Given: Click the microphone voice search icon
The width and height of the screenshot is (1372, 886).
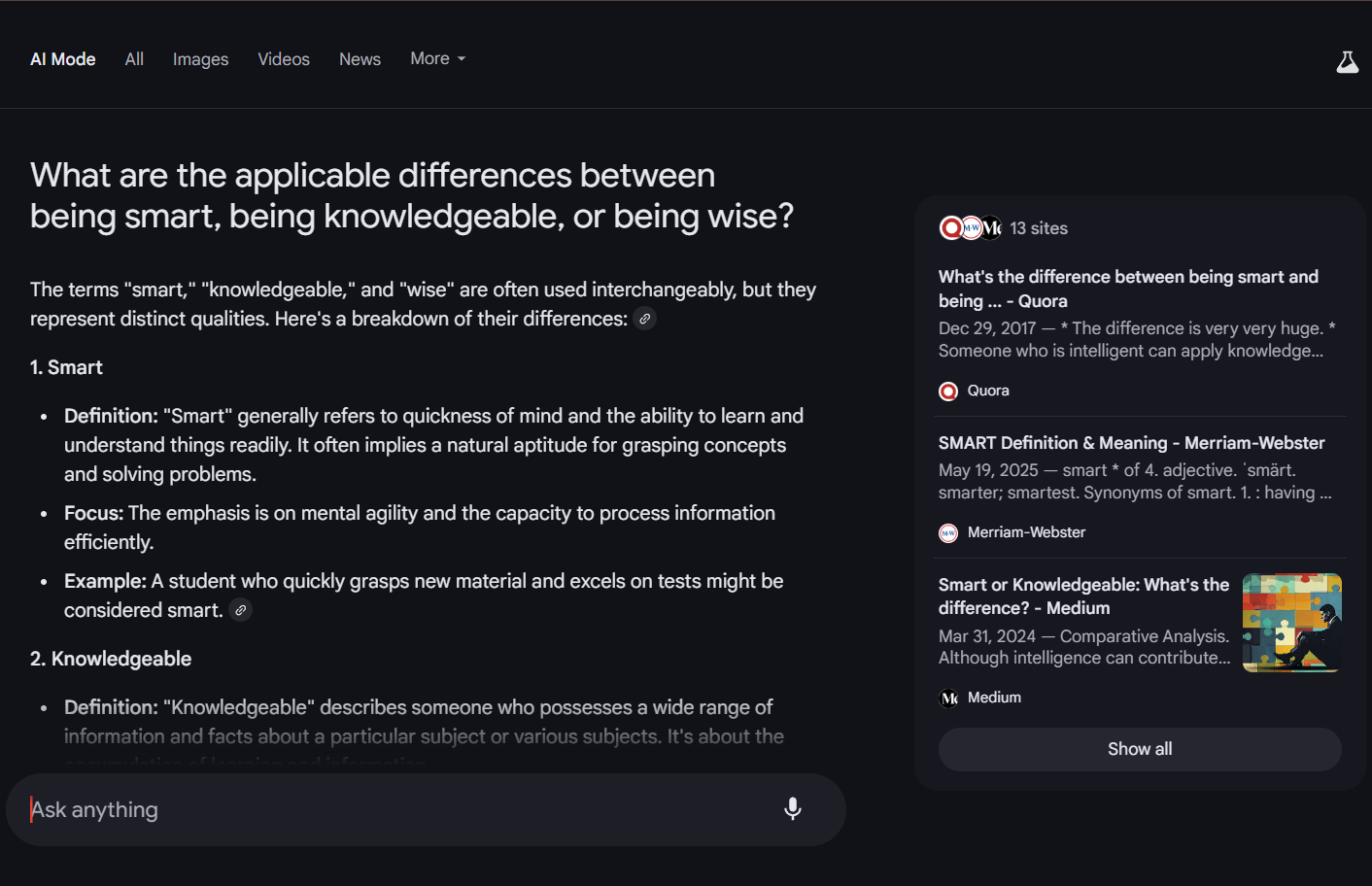Looking at the screenshot, I should 793,808.
